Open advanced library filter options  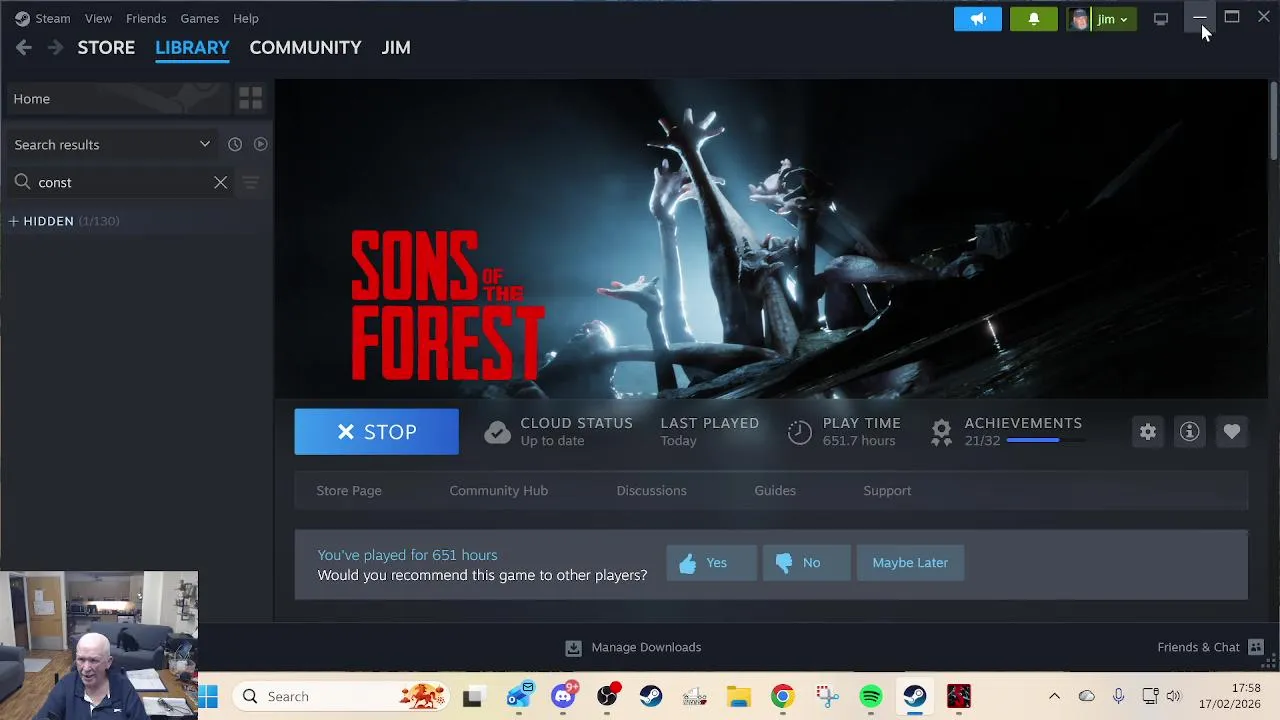click(251, 182)
